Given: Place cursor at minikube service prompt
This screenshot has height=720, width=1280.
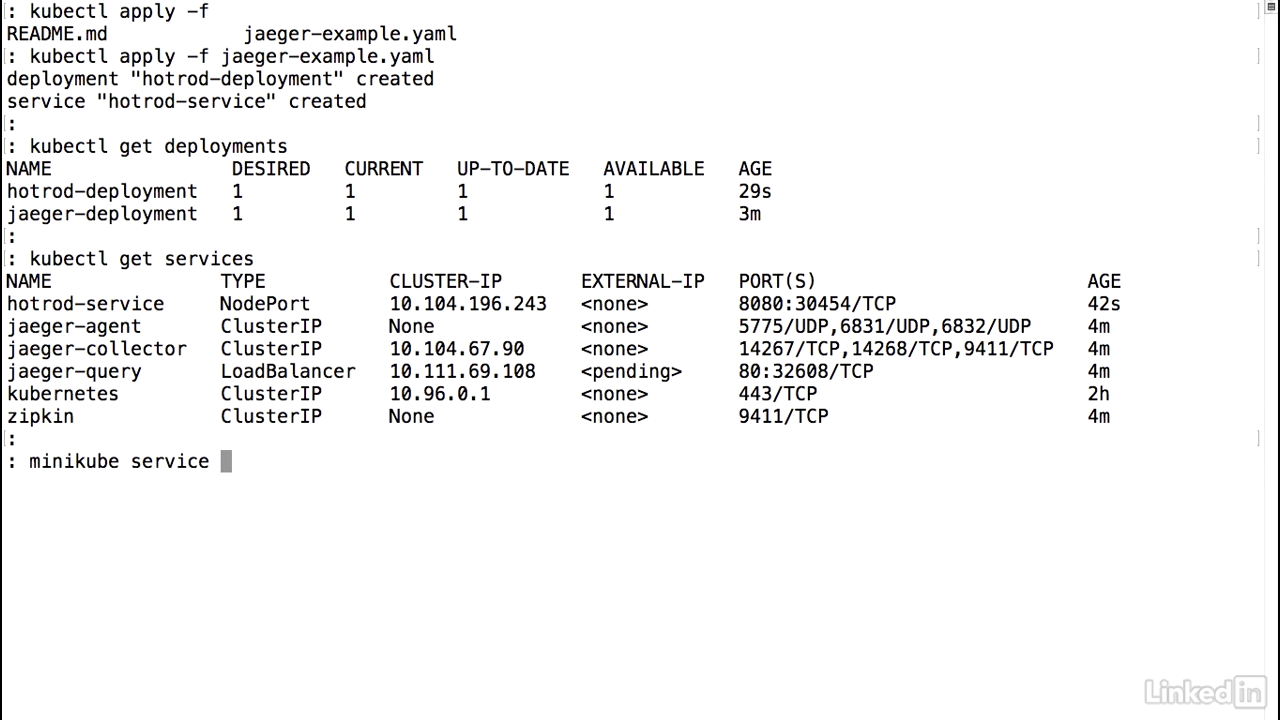Looking at the screenshot, I should 226,461.
